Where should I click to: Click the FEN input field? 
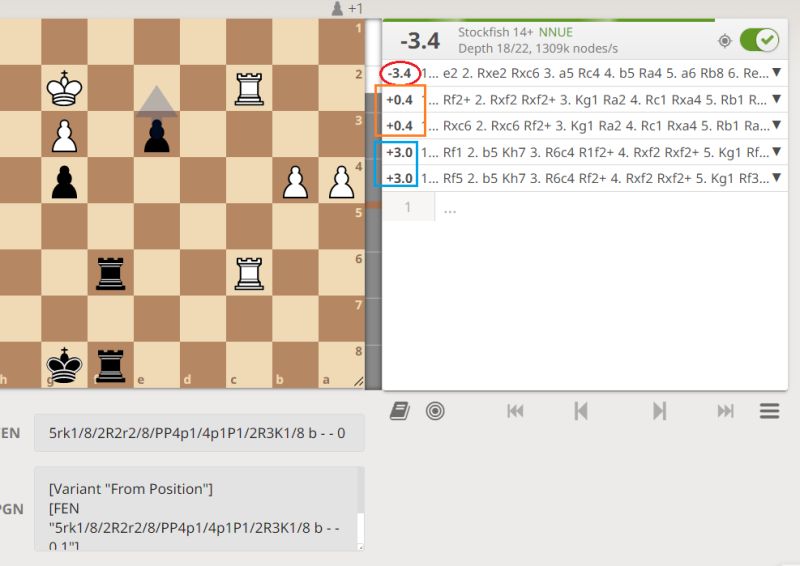(x=199, y=433)
